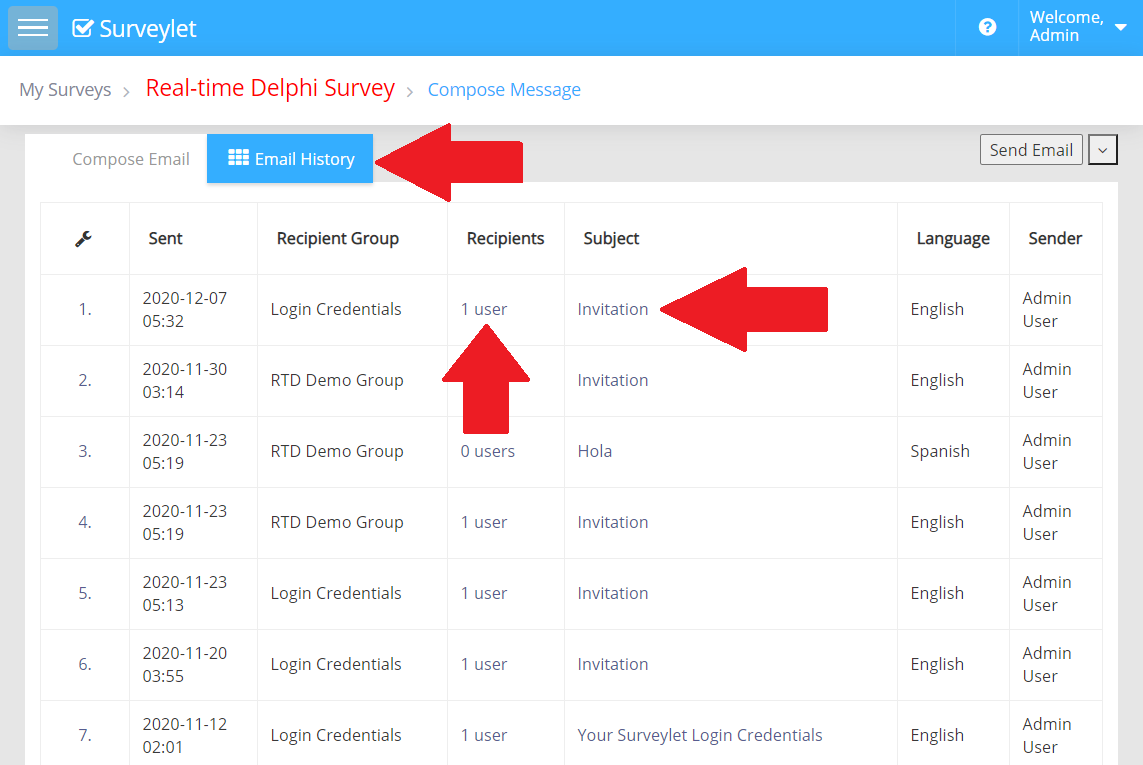Screen dimensions: 1143x765
Task: Open the Invitation subject in row 1
Action: click(x=612, y=310)
